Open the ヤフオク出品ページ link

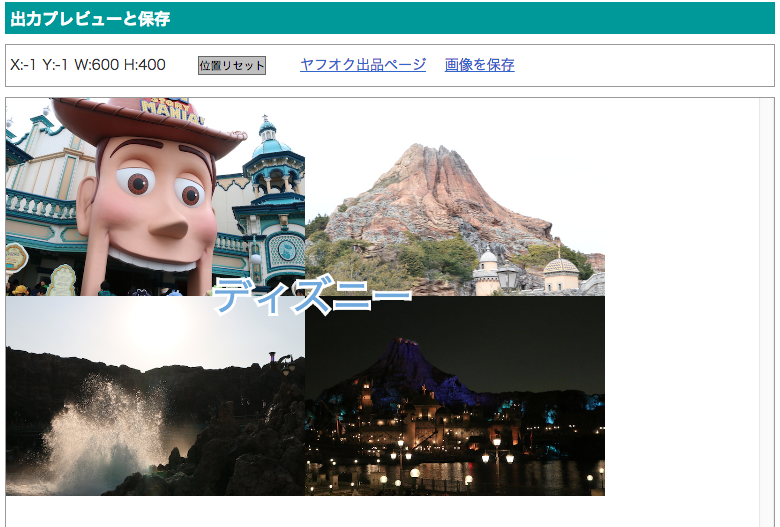[x=363, y=65]
